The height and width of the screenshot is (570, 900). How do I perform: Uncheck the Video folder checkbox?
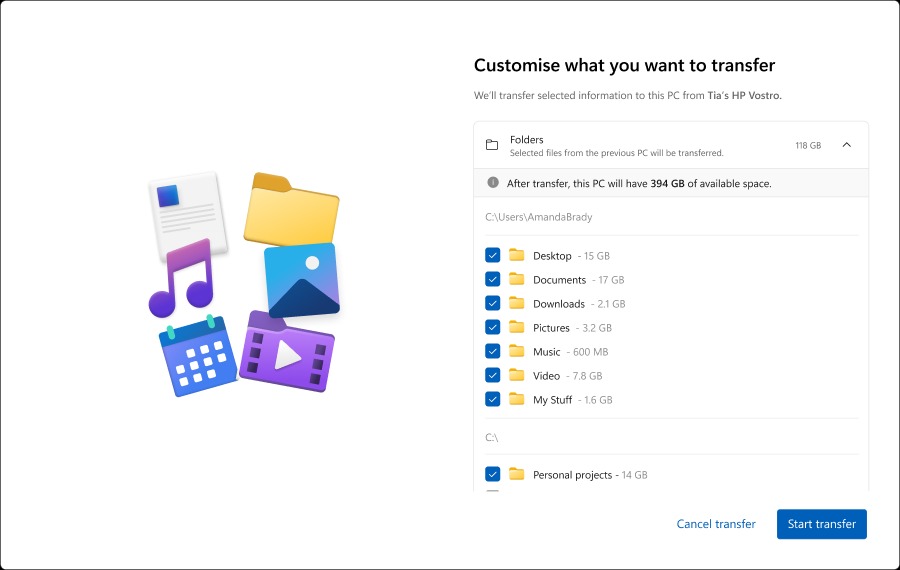click(493, 375)
